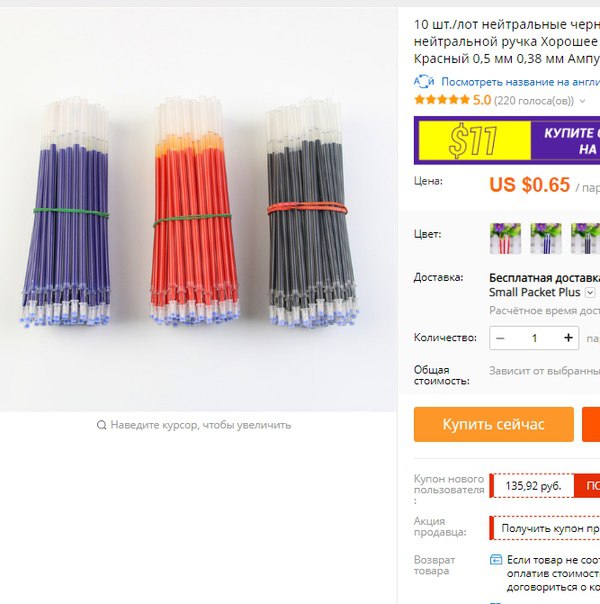Click the translate icon beside the title link
The image size is (600, 604).
(x=424, y=82)
